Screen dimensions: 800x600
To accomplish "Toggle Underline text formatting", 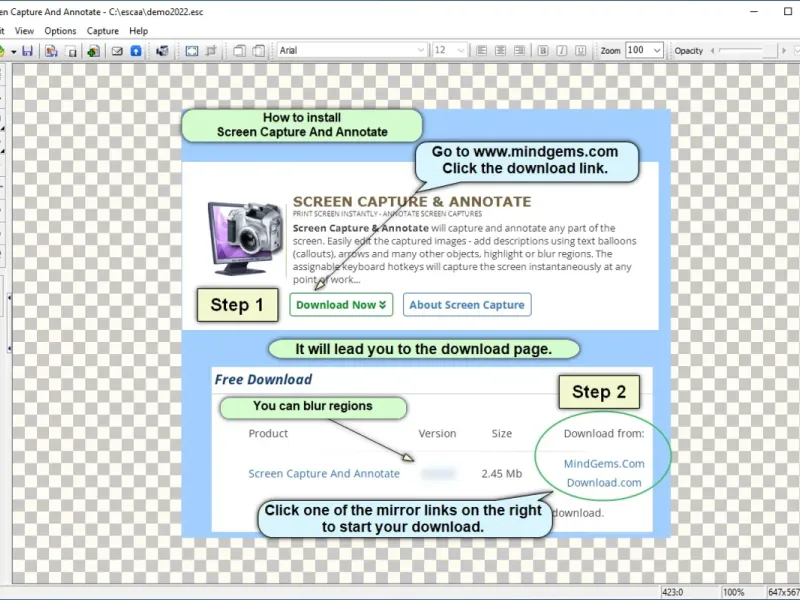I will (581, 51).
